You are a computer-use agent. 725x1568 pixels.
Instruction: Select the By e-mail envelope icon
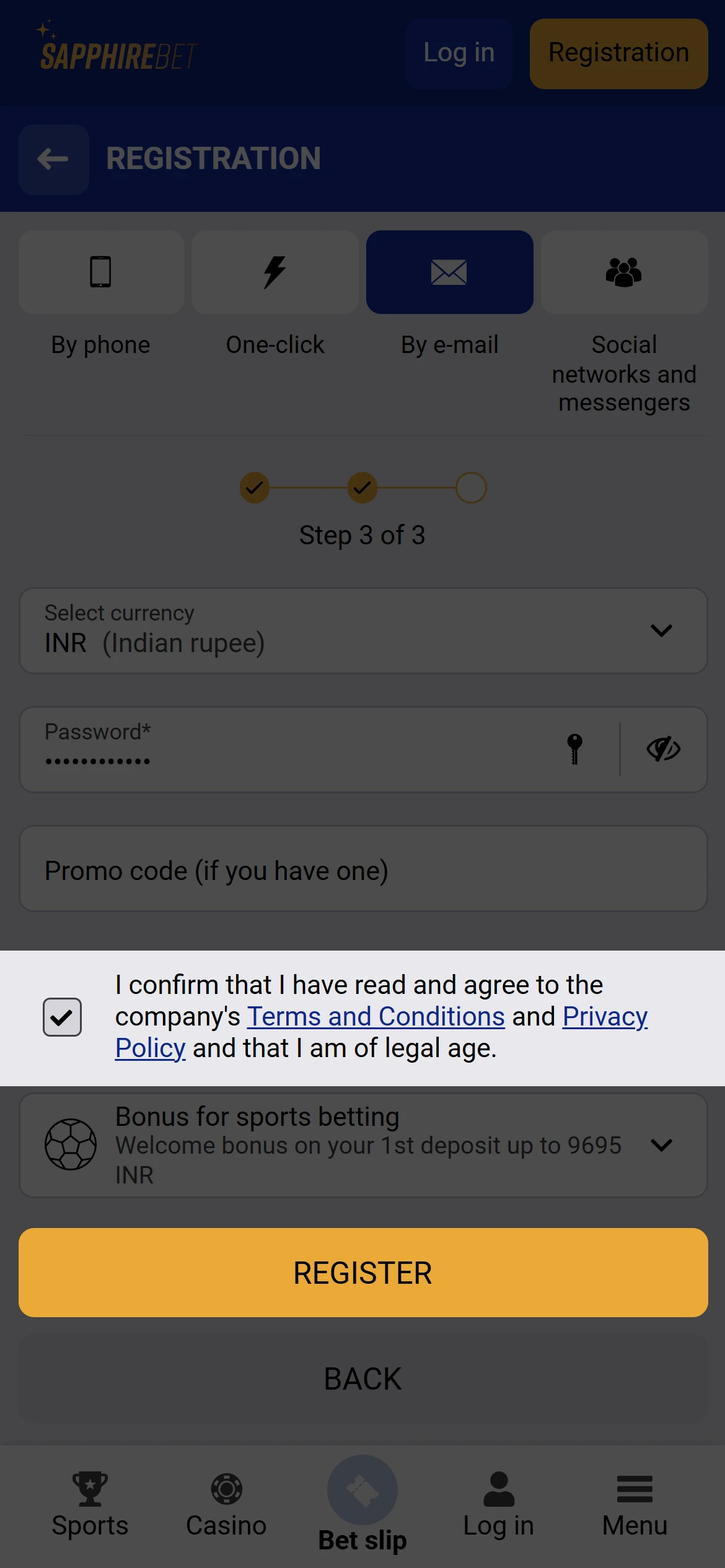tap(449, 271)
